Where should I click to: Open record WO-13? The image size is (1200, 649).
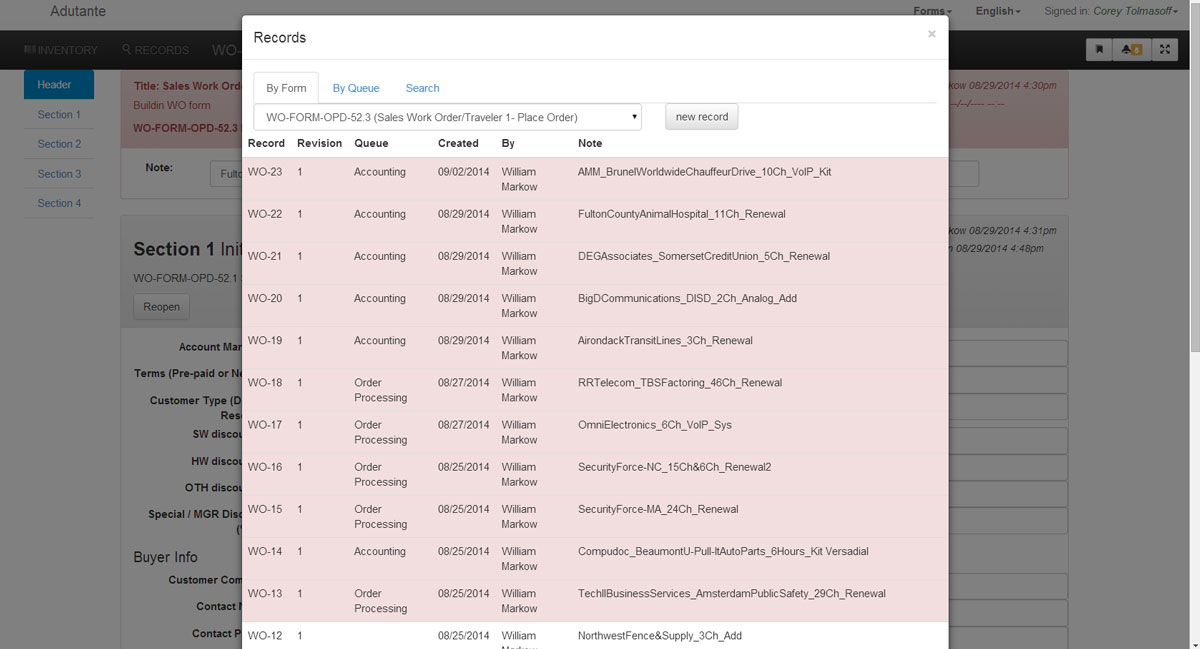click(265, 593)
